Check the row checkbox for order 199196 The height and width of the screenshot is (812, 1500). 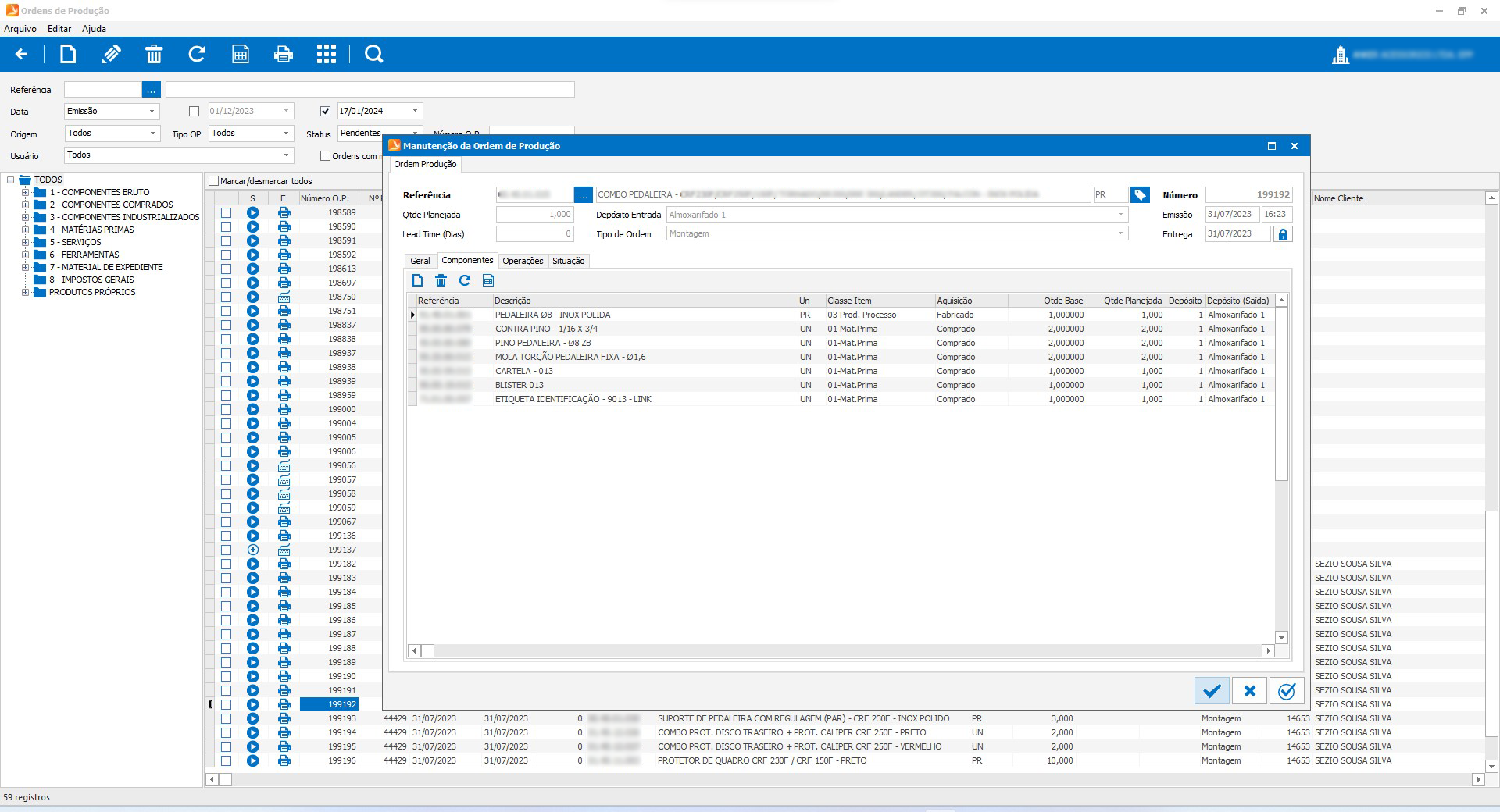tap(226, 760)
